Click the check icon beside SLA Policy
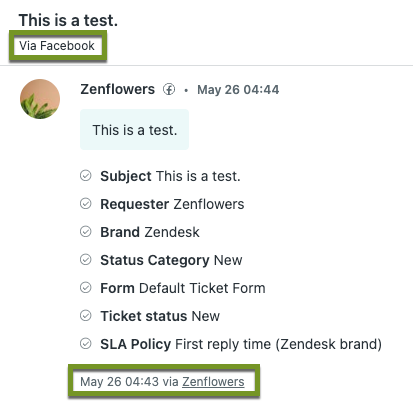Screen dimensions: 413x401 [x=86, y=343]
